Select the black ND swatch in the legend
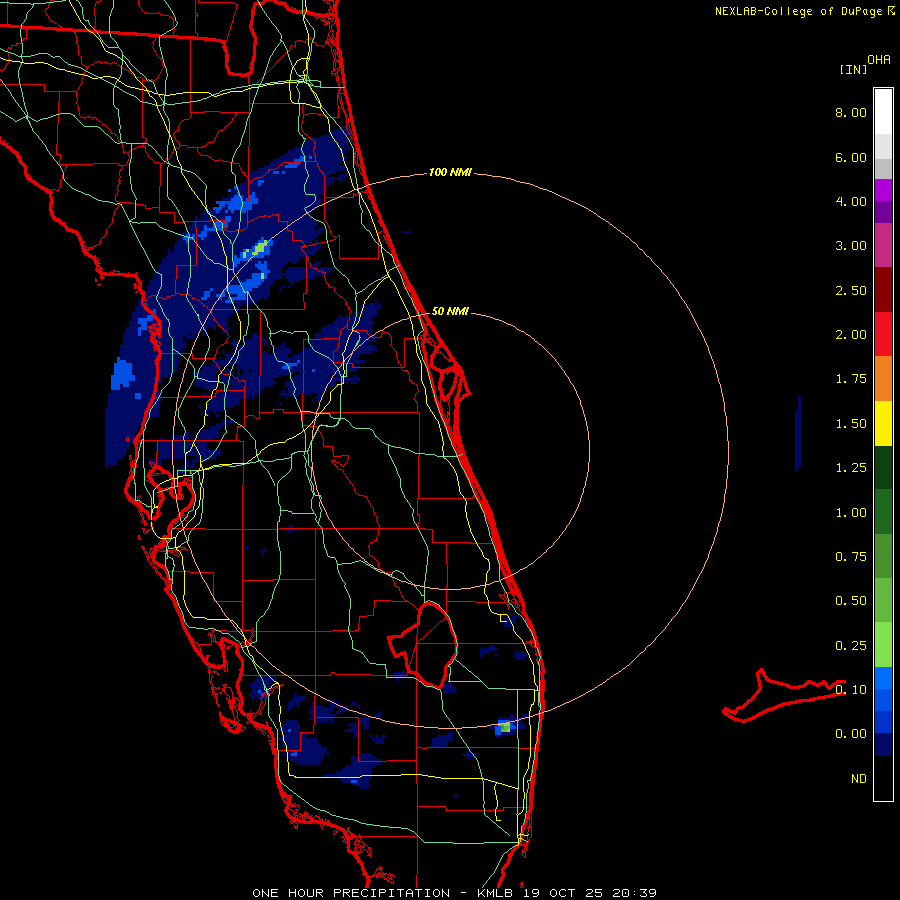 883,778
